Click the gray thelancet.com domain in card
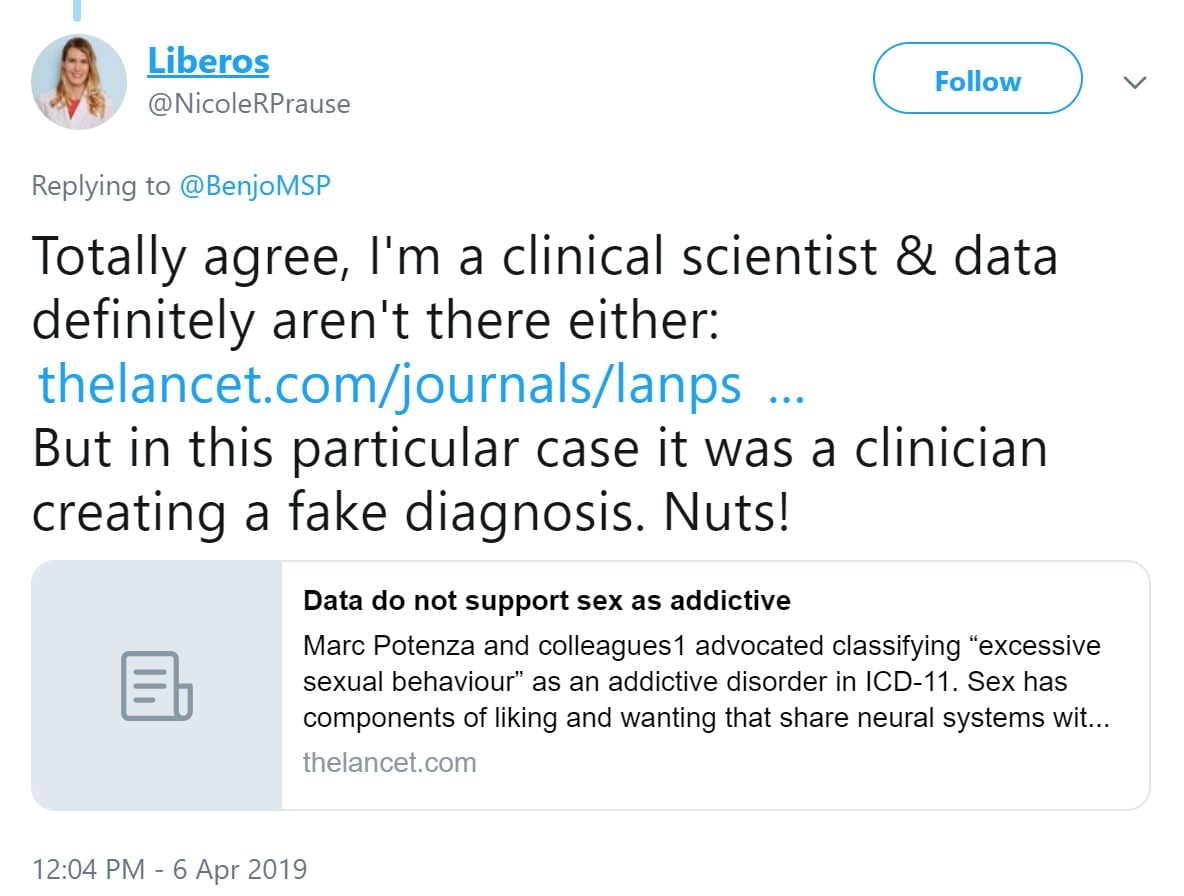The image size is (1184, 896). [x=389, y=763]
